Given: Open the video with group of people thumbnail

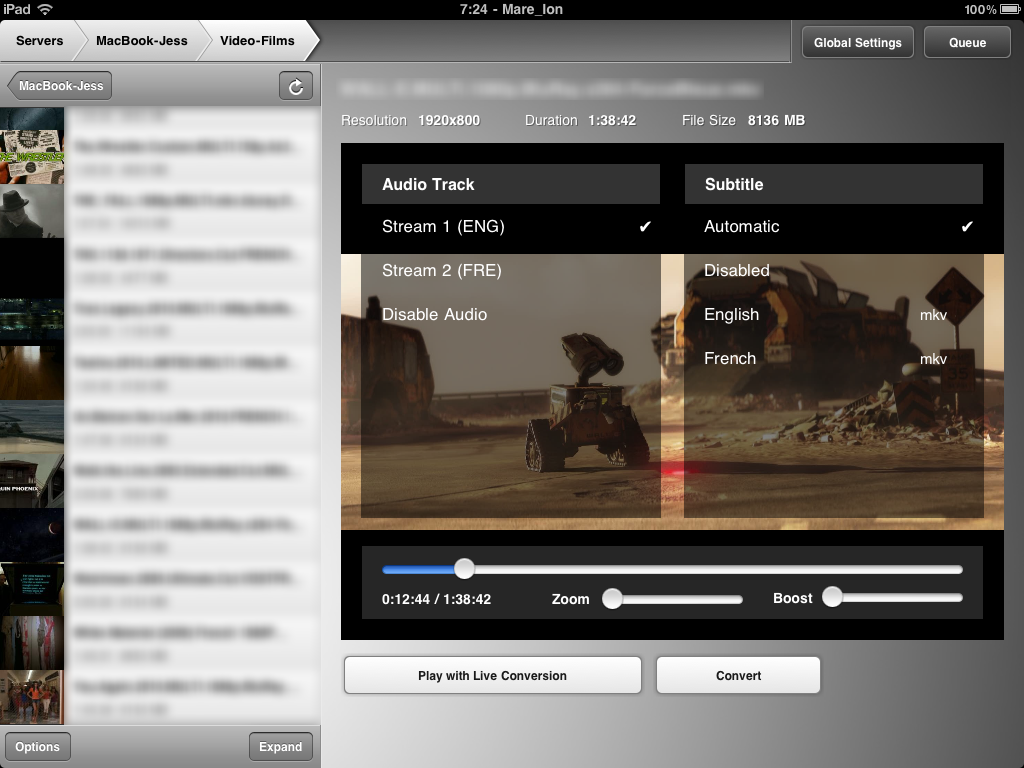Looking at the screenshot, I should pos(32,696).
